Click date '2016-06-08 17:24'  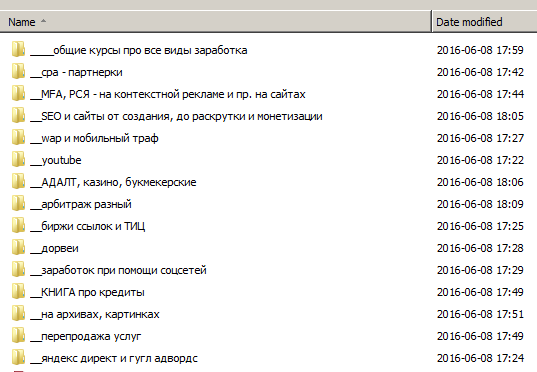tap(480, 358)
